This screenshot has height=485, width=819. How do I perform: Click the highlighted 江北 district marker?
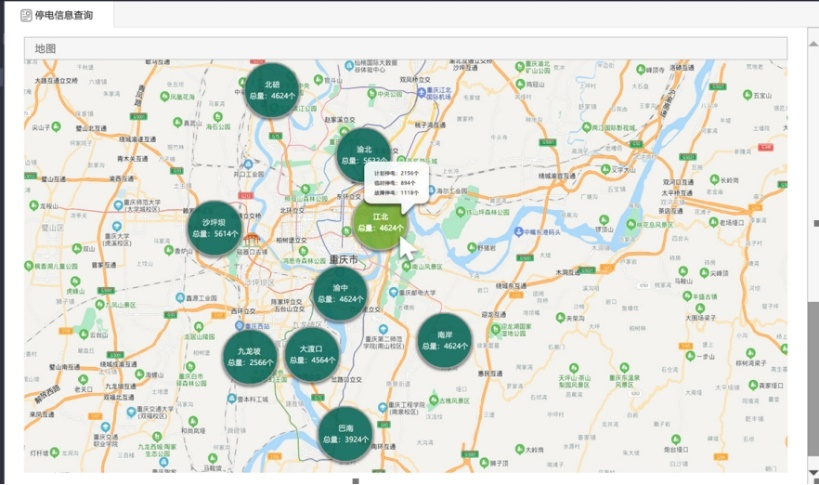[380, 224]
